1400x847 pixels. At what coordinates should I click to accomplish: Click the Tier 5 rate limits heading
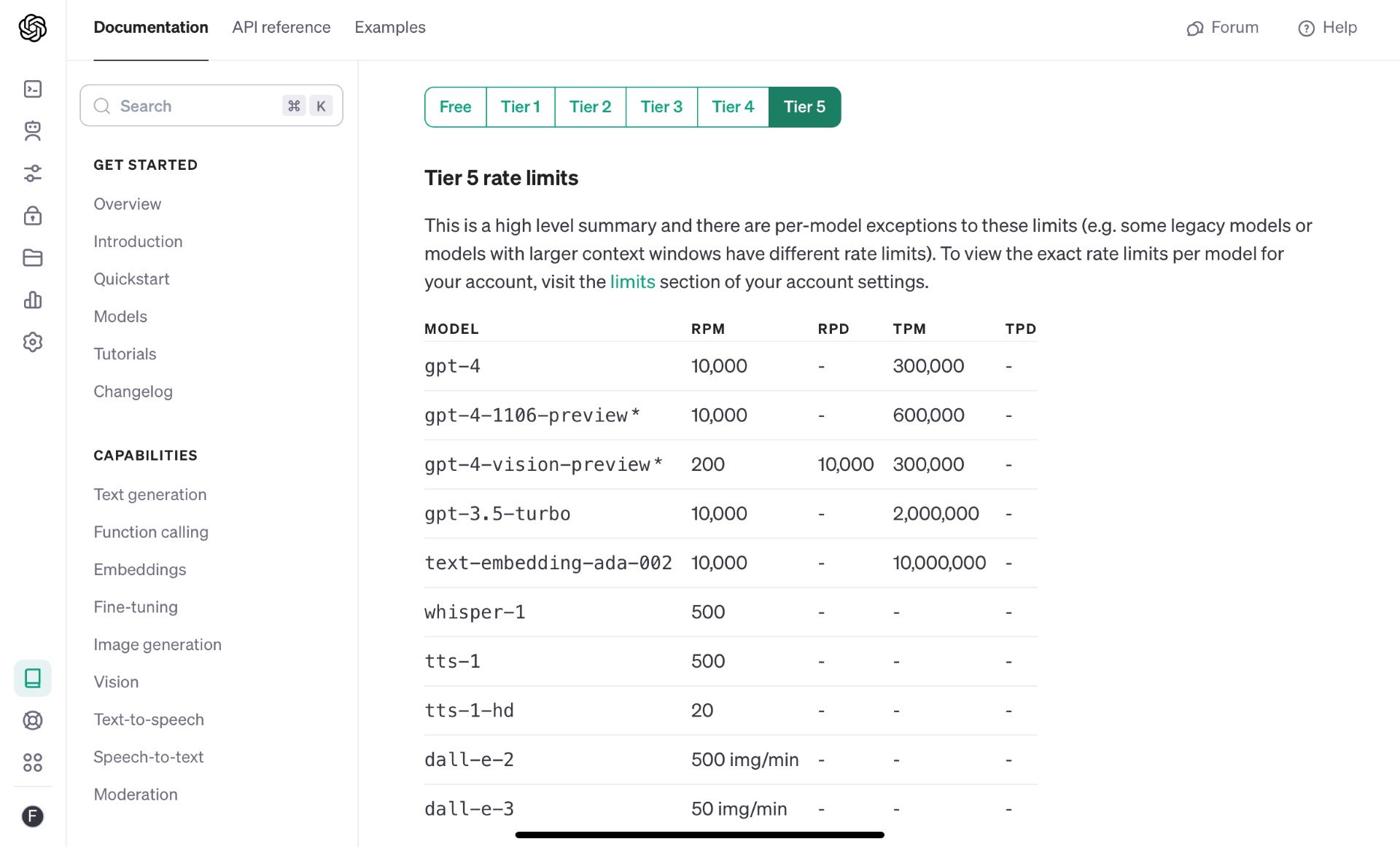501,178
